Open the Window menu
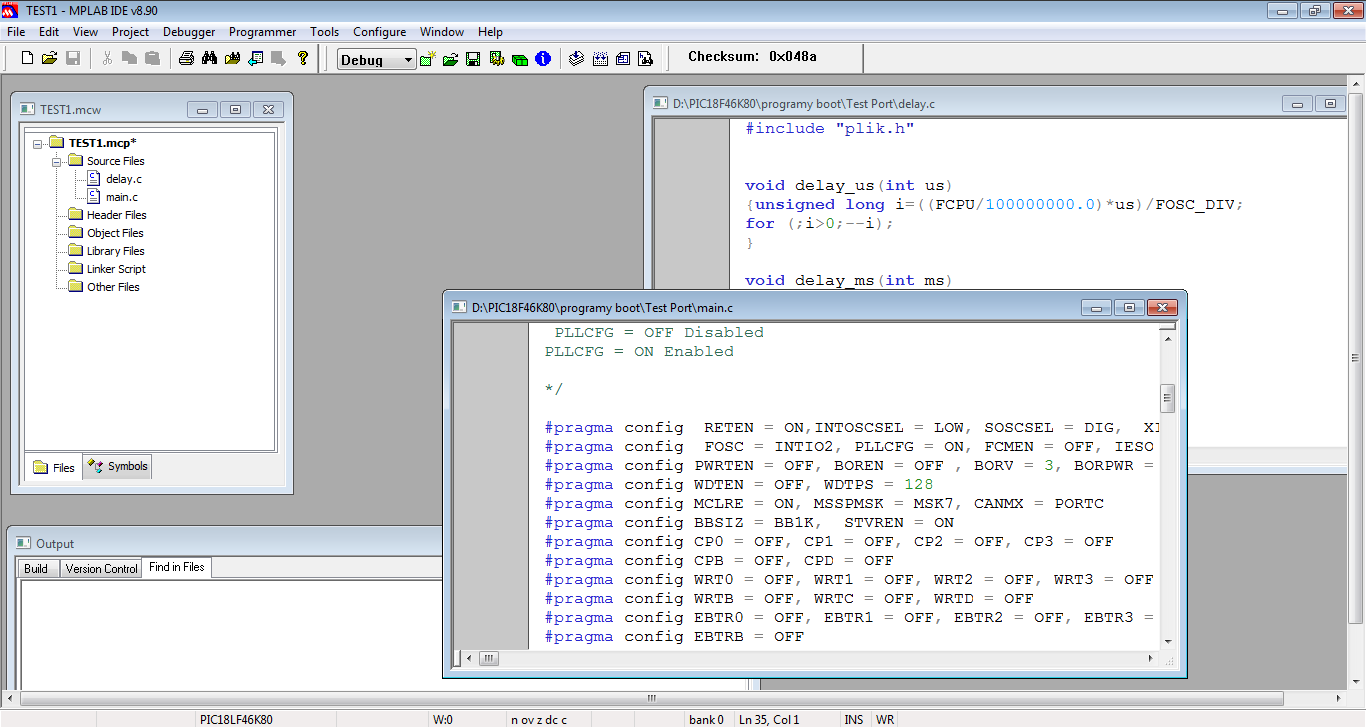 tap(442, 32)
